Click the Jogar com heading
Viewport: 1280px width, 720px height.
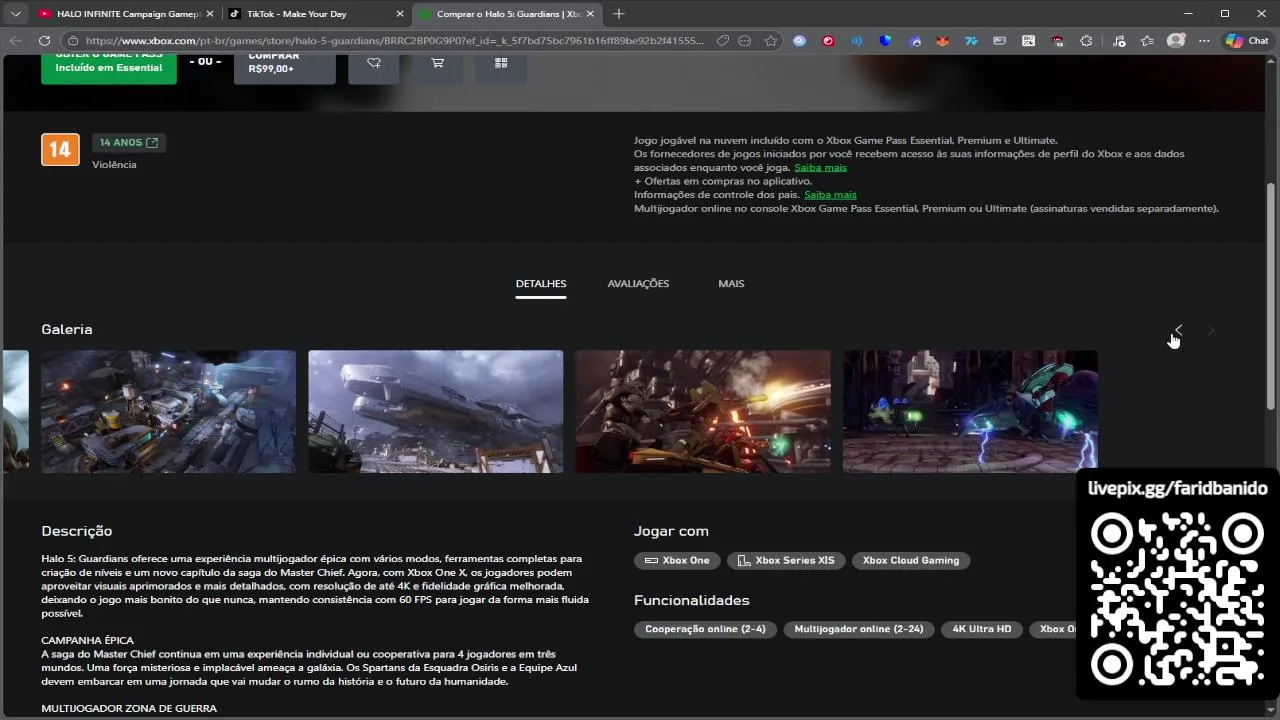[x=671, y=532]
